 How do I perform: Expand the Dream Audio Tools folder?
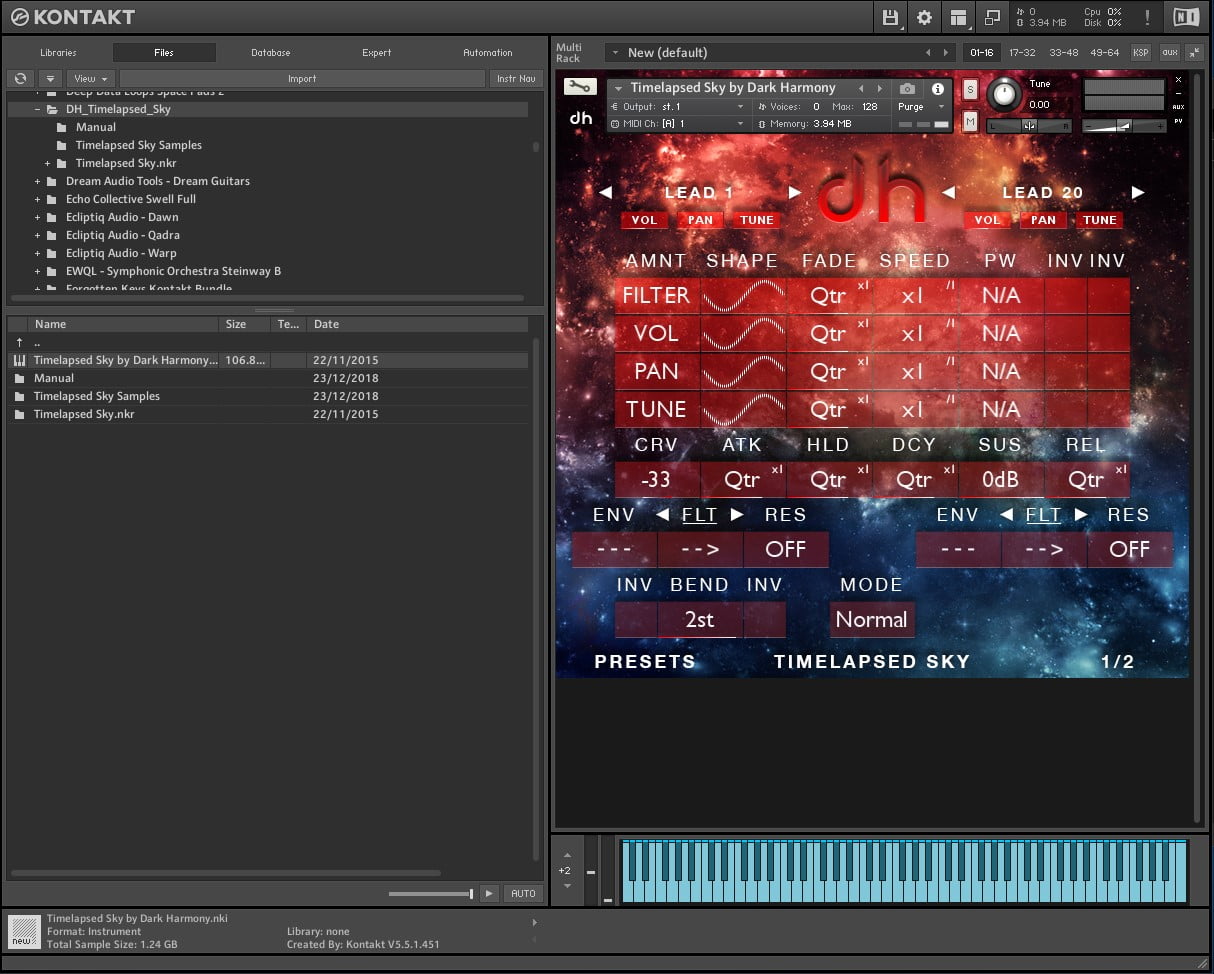click(38, 182)
